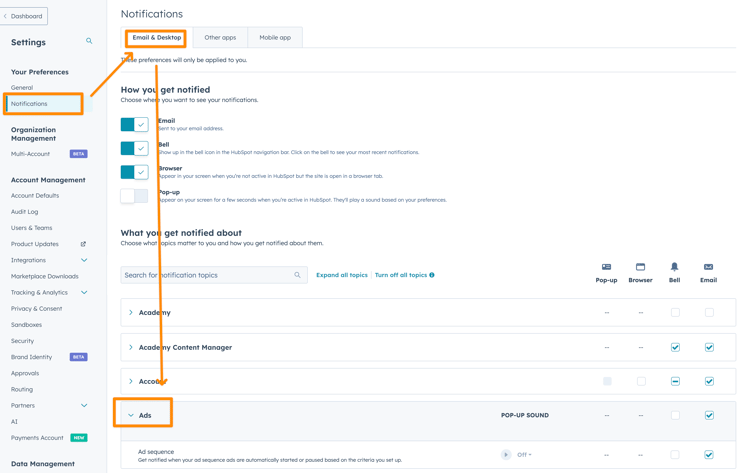Expand Tracking & Analytics sidebar section

(84, 292)
